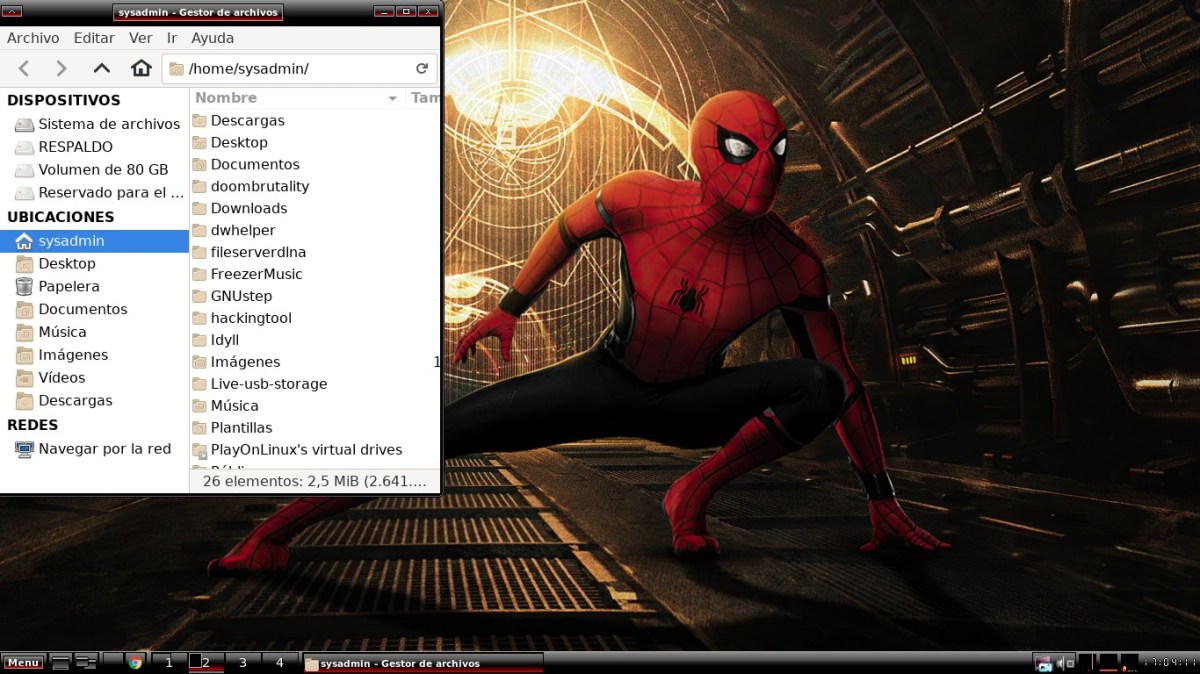The image size is (1200, 674).
Task: Open the Archivo menu
Action: pyautogui.click(x=33, y=38)
